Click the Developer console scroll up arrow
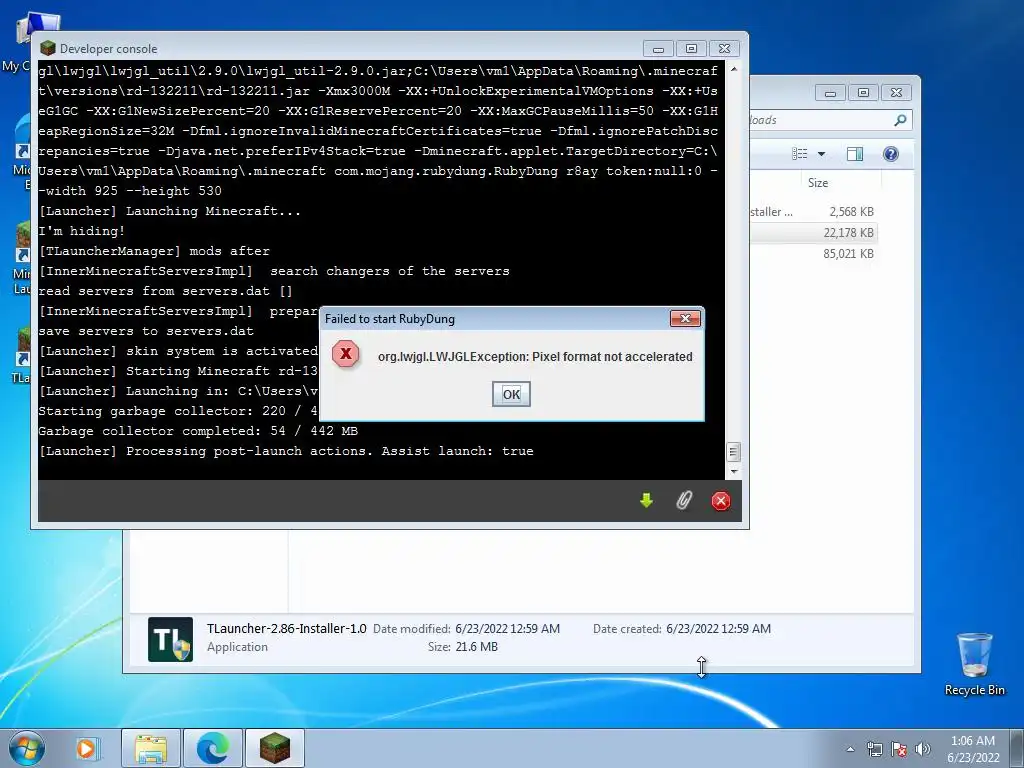 click(733, 69)
